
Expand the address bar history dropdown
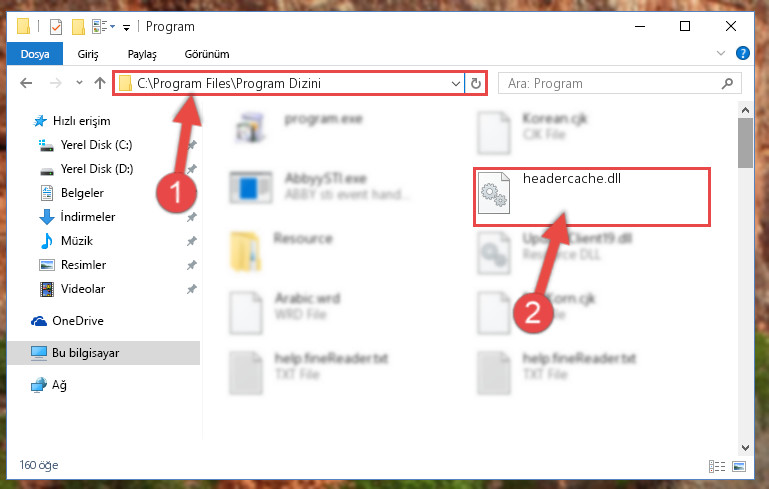tap(456, 84)
